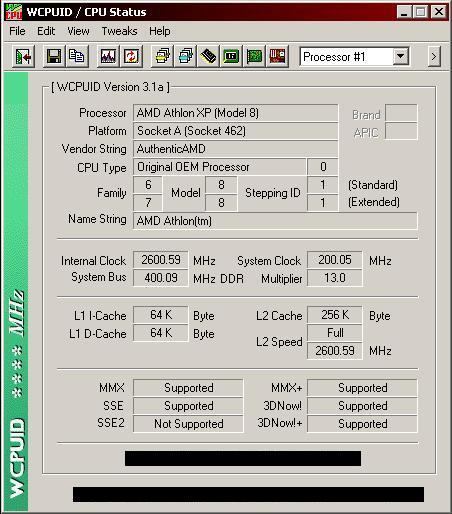The image size is (452, 514).
Task: Click the L2 Speed 2600.59 MHz value
Action: pos(335,351)
